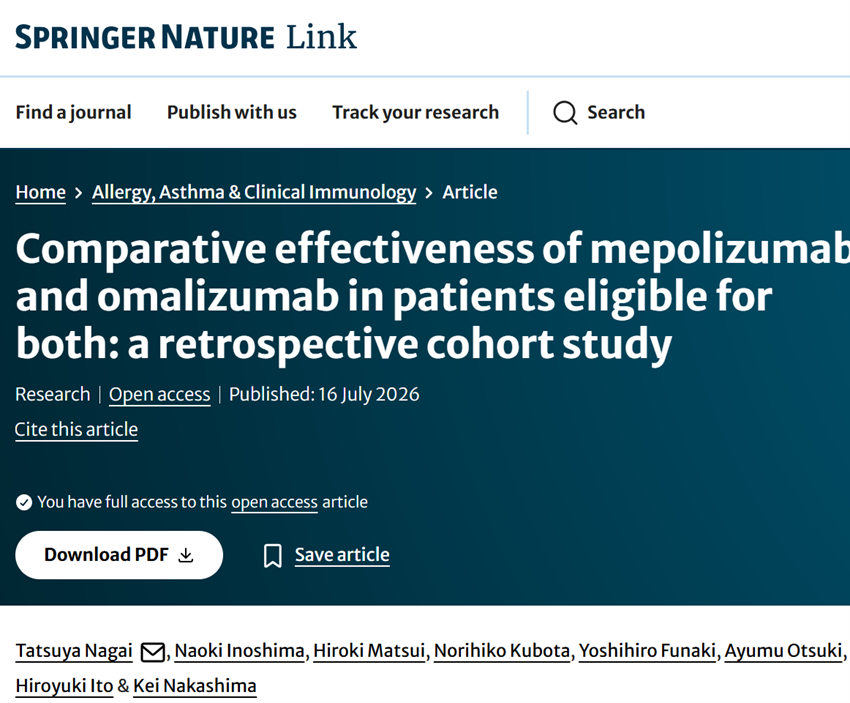This screenshot has height=703, width=850.
Task: Click the Open access link near publication date
Action: [159, 394]
